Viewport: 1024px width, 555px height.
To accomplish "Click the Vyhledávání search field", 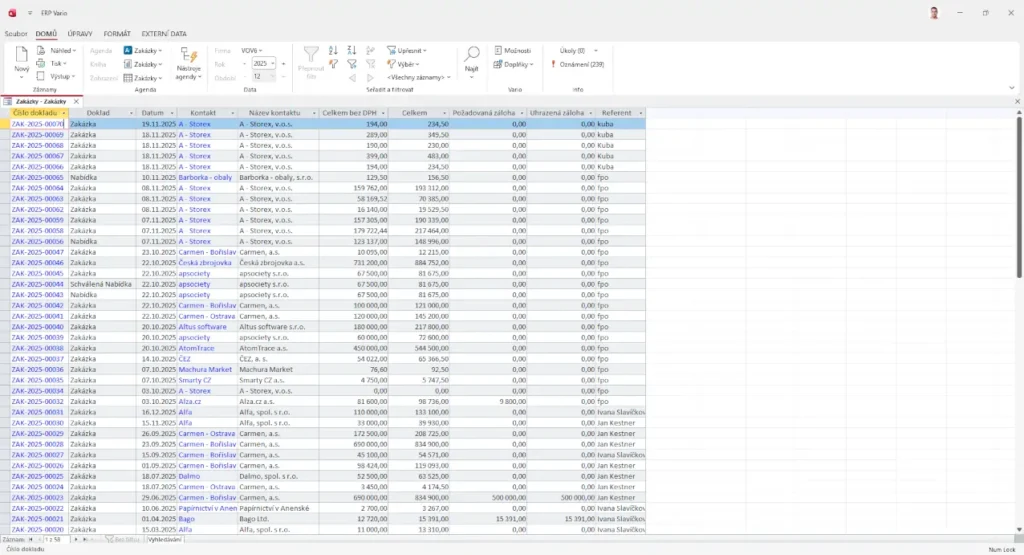I will [x=165, y=540].
